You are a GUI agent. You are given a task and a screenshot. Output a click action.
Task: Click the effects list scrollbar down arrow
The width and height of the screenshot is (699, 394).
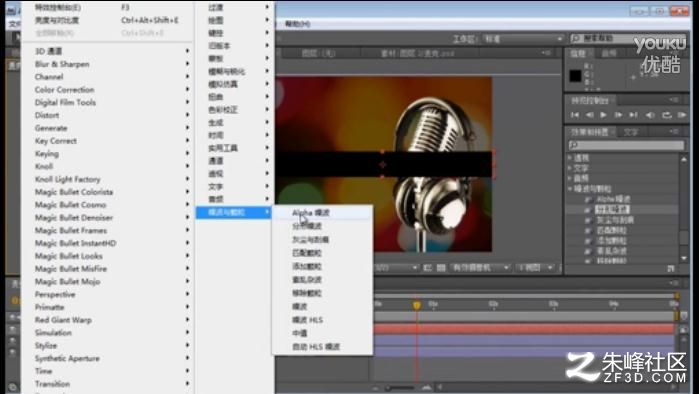684,258
